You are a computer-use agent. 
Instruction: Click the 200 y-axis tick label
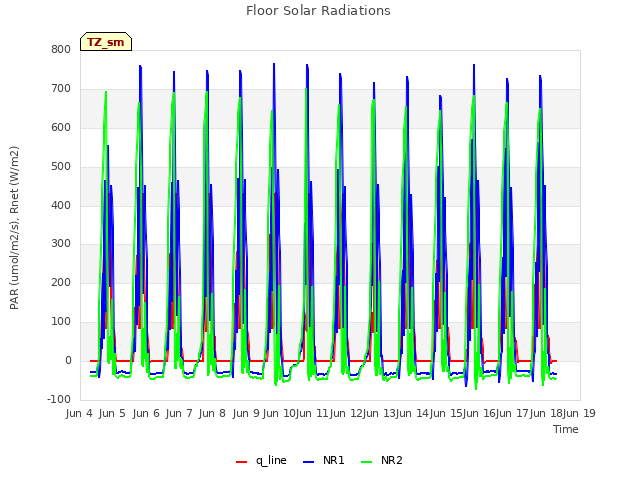click(61, 282)
